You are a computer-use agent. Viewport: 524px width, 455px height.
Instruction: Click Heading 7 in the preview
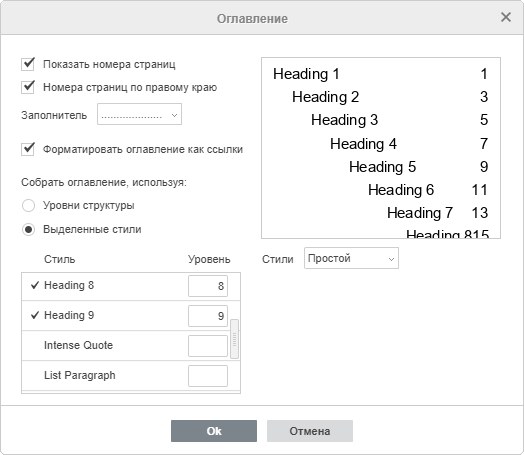click(x=420, y=213)
